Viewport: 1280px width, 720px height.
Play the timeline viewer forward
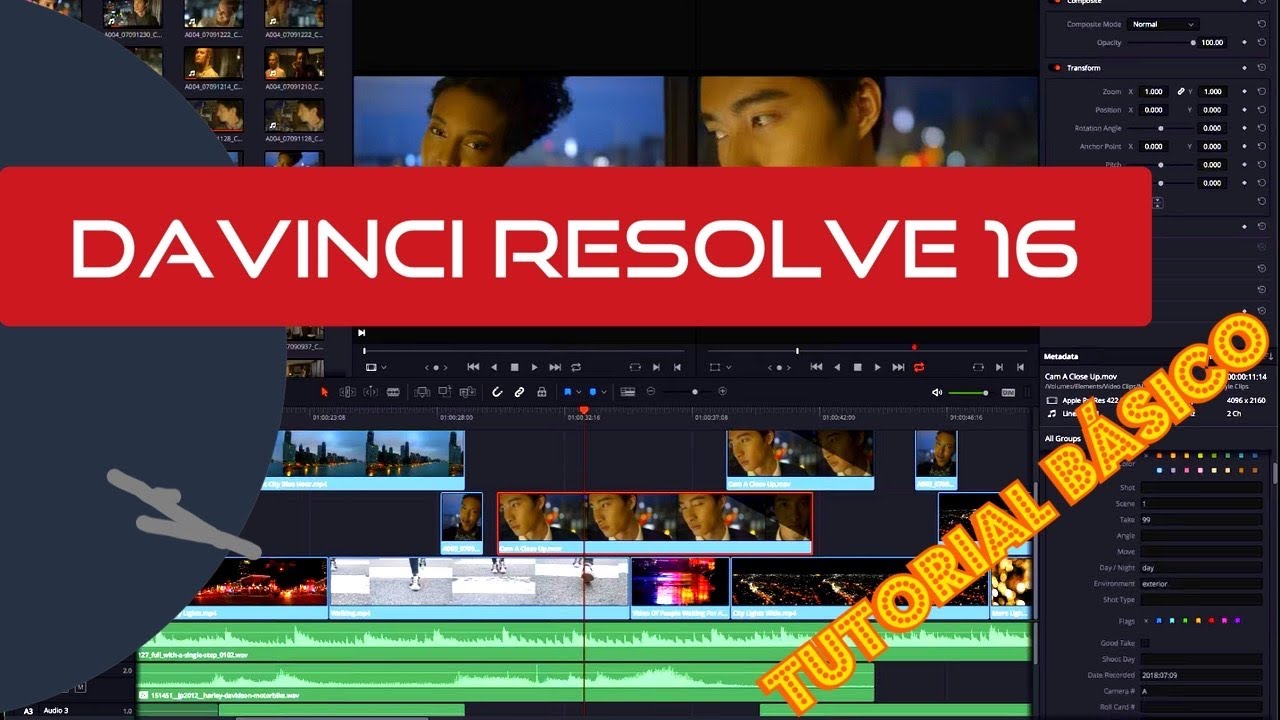click(x=877, y=367)
